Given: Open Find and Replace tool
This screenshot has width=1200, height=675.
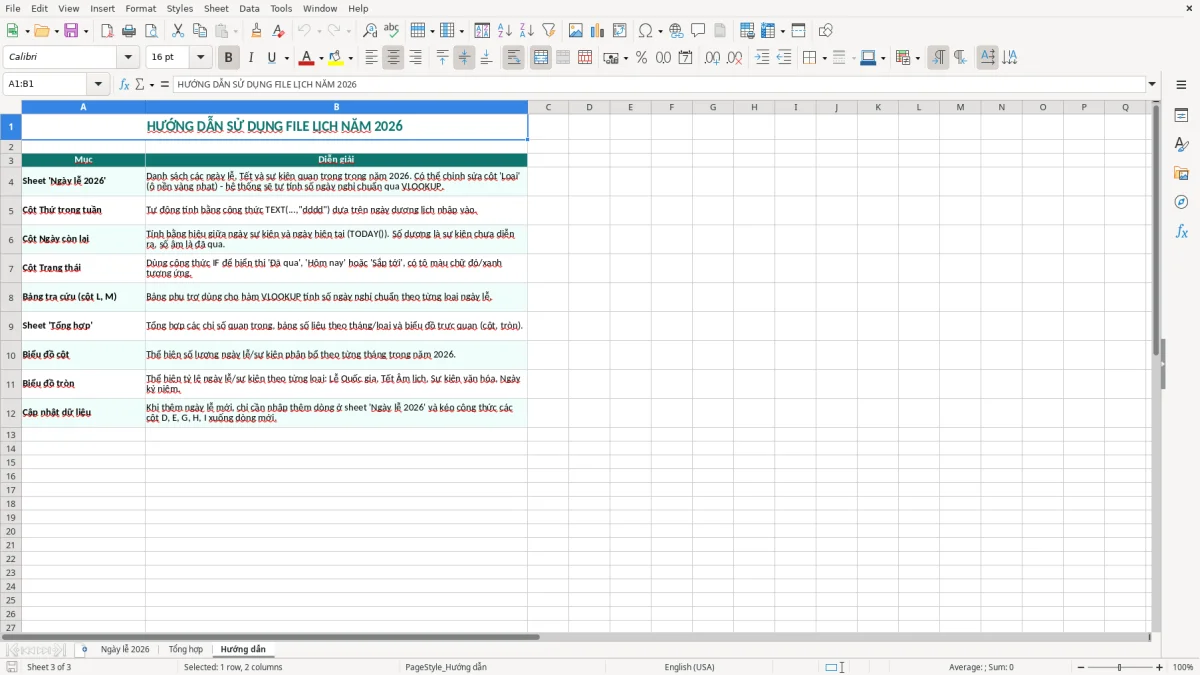Looking at the screenshot, I should [370, 30].
